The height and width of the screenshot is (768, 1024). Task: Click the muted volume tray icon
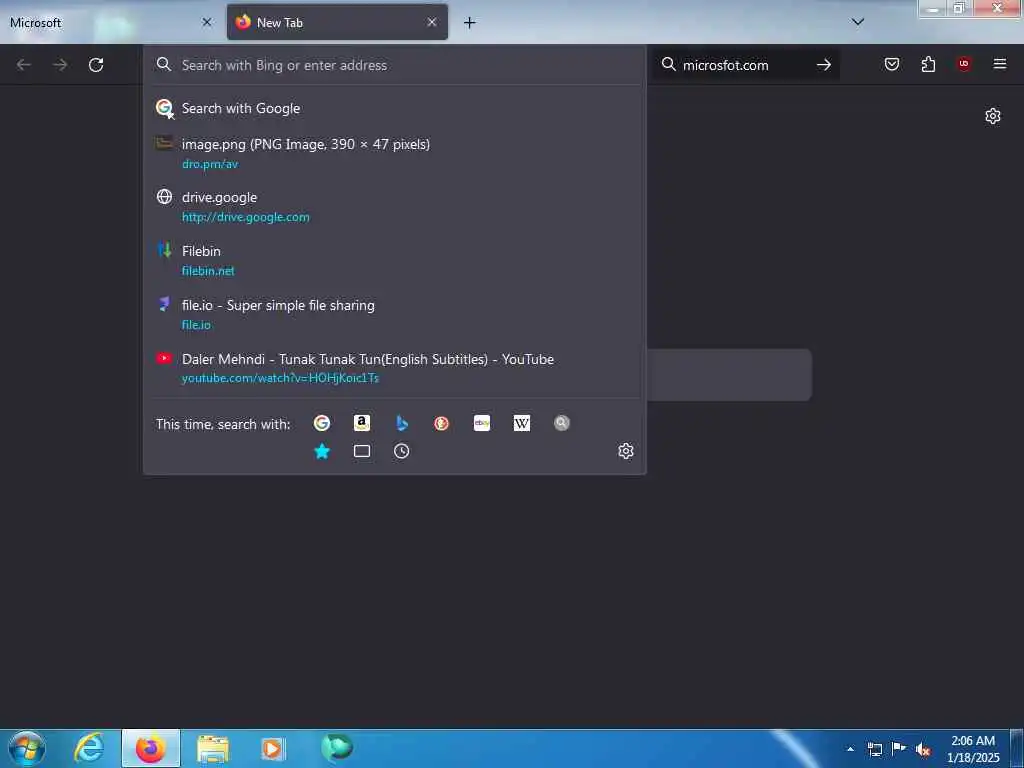pyautogui.click(x=923, y=750)
